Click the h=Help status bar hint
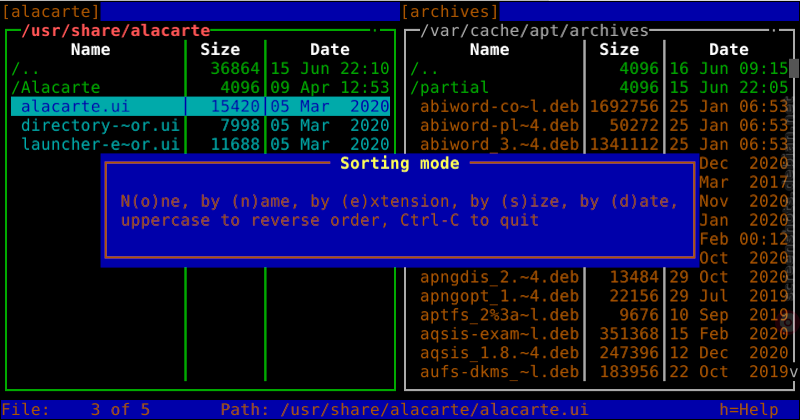The height and width of the screenshot is (420, 800). 749,409
